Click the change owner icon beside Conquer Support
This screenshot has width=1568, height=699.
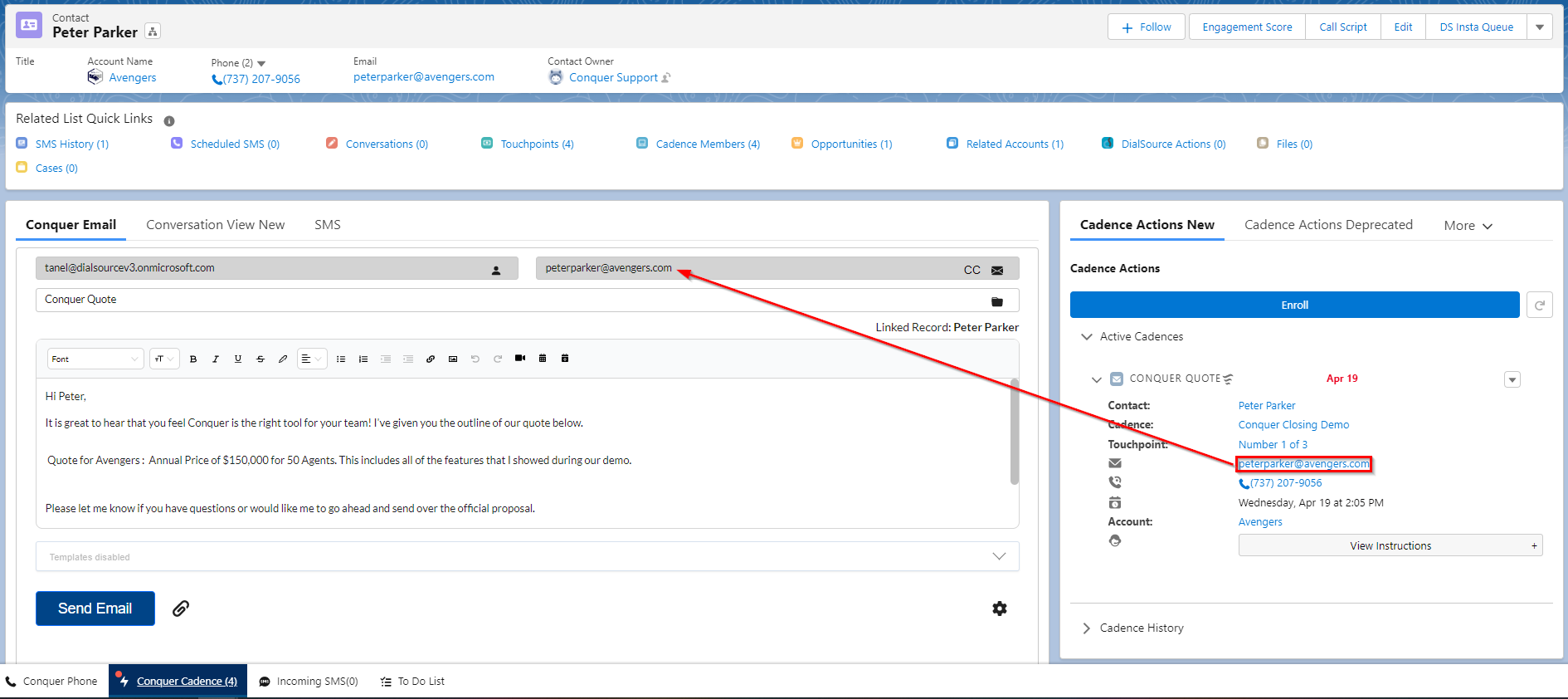coord(666,77)
